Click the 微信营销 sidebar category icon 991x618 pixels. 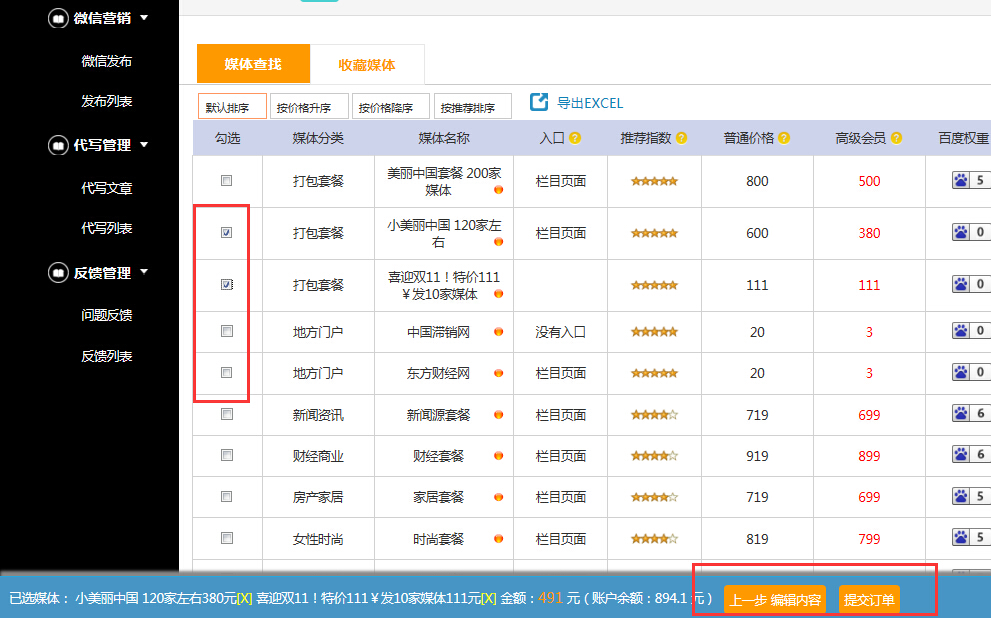pyautogui.click(x=59, y=17)
